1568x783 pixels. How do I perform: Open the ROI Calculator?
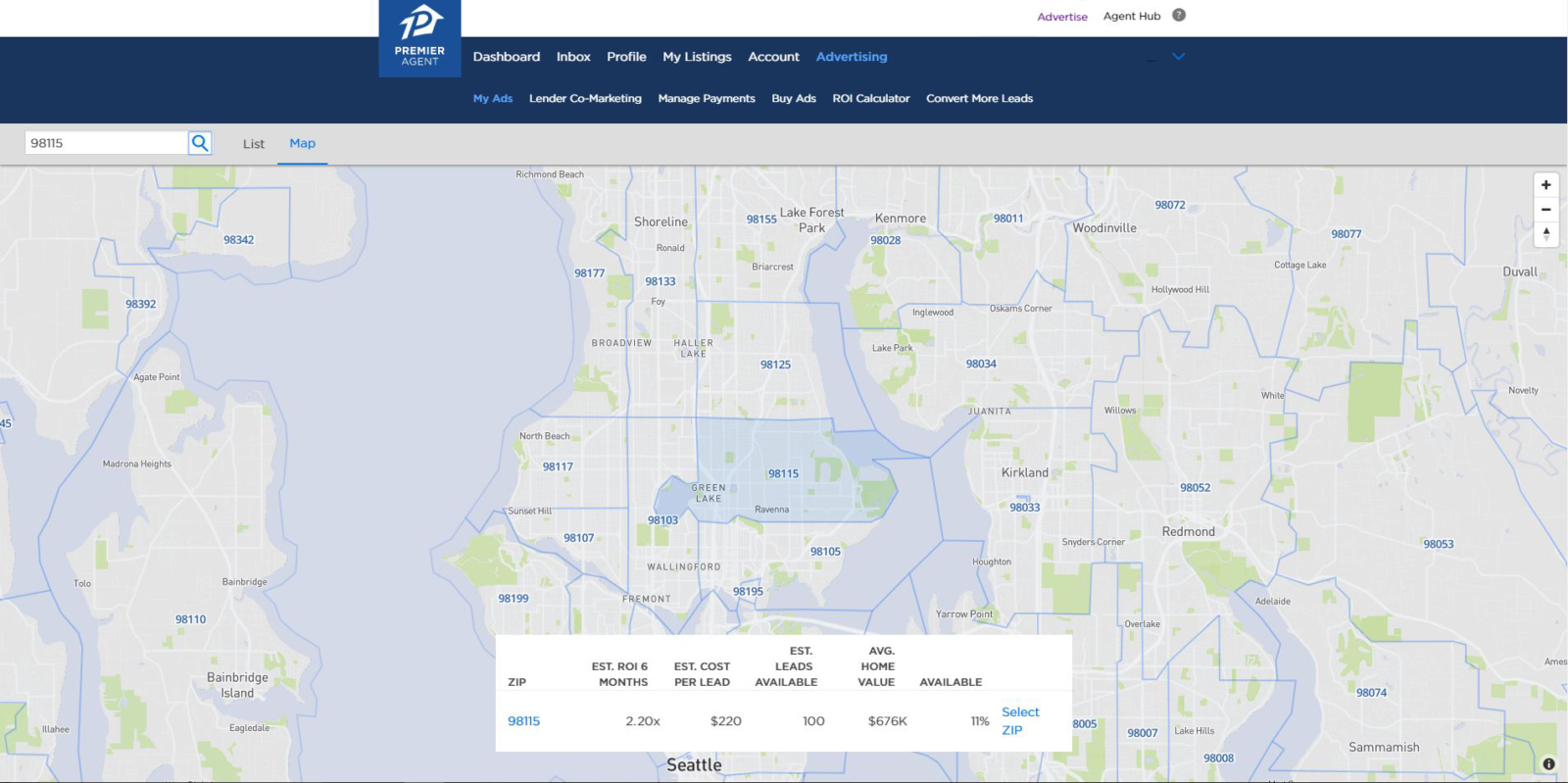pyautogui.click(x=871, y=99)
